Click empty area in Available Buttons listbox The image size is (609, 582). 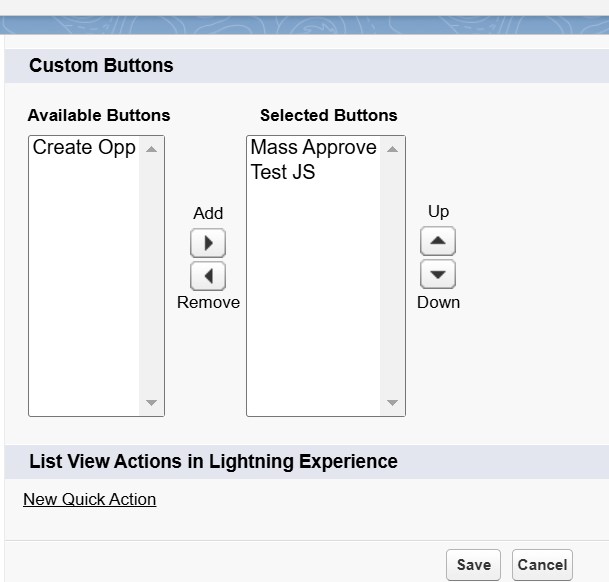tap(84, 300)
